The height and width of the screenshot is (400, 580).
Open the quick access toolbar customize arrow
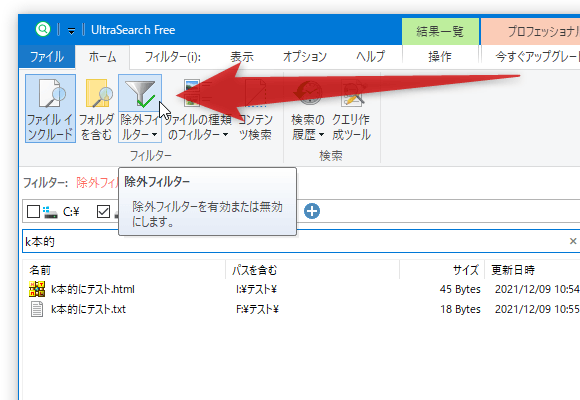tap(71, 31)
